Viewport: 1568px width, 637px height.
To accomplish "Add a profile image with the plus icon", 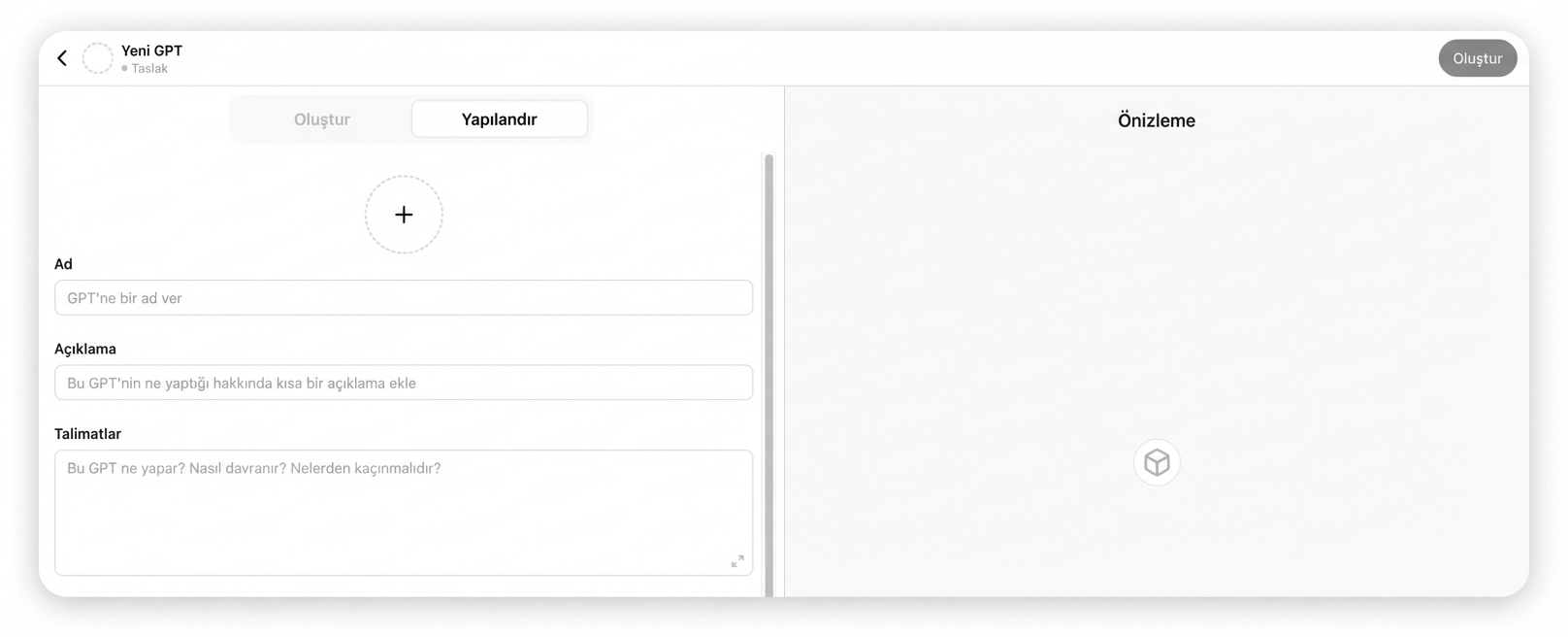I will (404, 215).
